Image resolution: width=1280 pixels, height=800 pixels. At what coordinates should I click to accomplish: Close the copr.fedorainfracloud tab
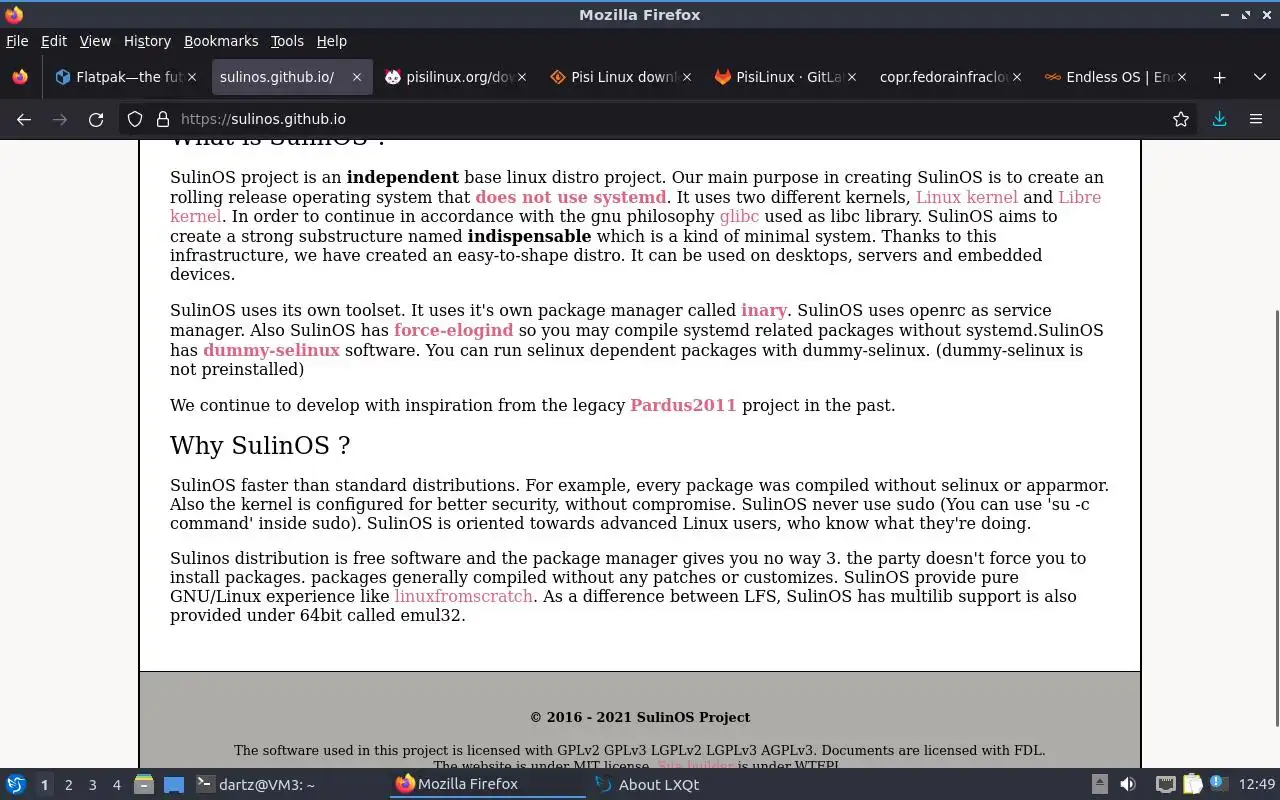click(1016, 77)
